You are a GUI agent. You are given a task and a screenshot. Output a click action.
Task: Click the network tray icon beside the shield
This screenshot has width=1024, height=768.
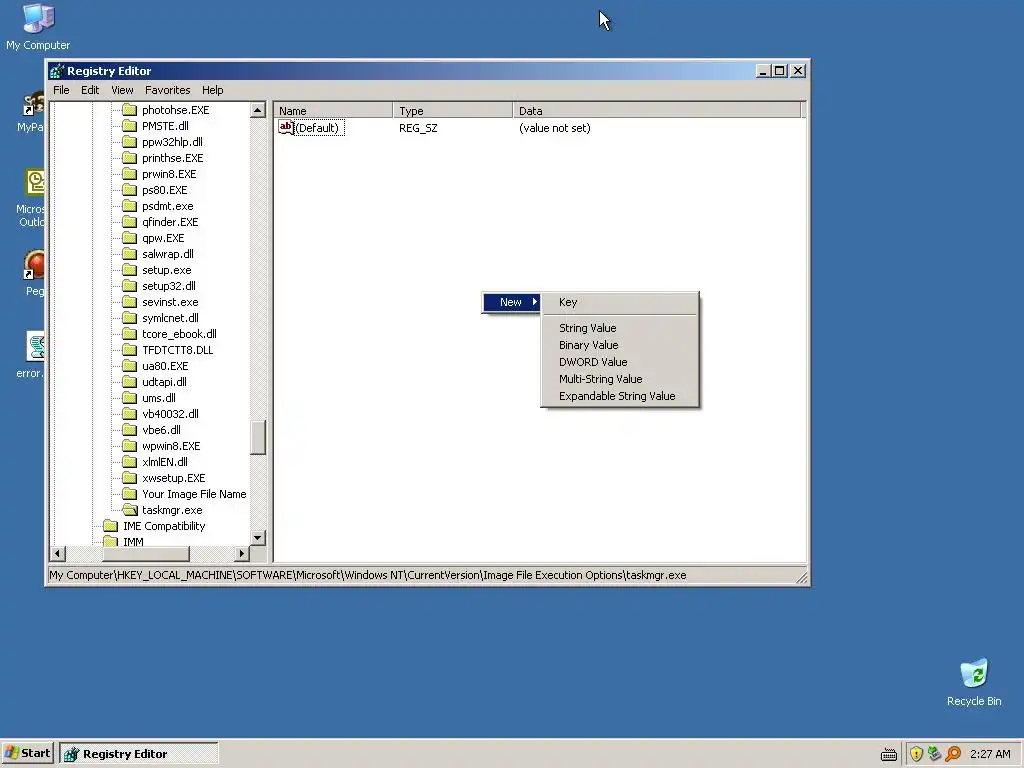point(935,754)
